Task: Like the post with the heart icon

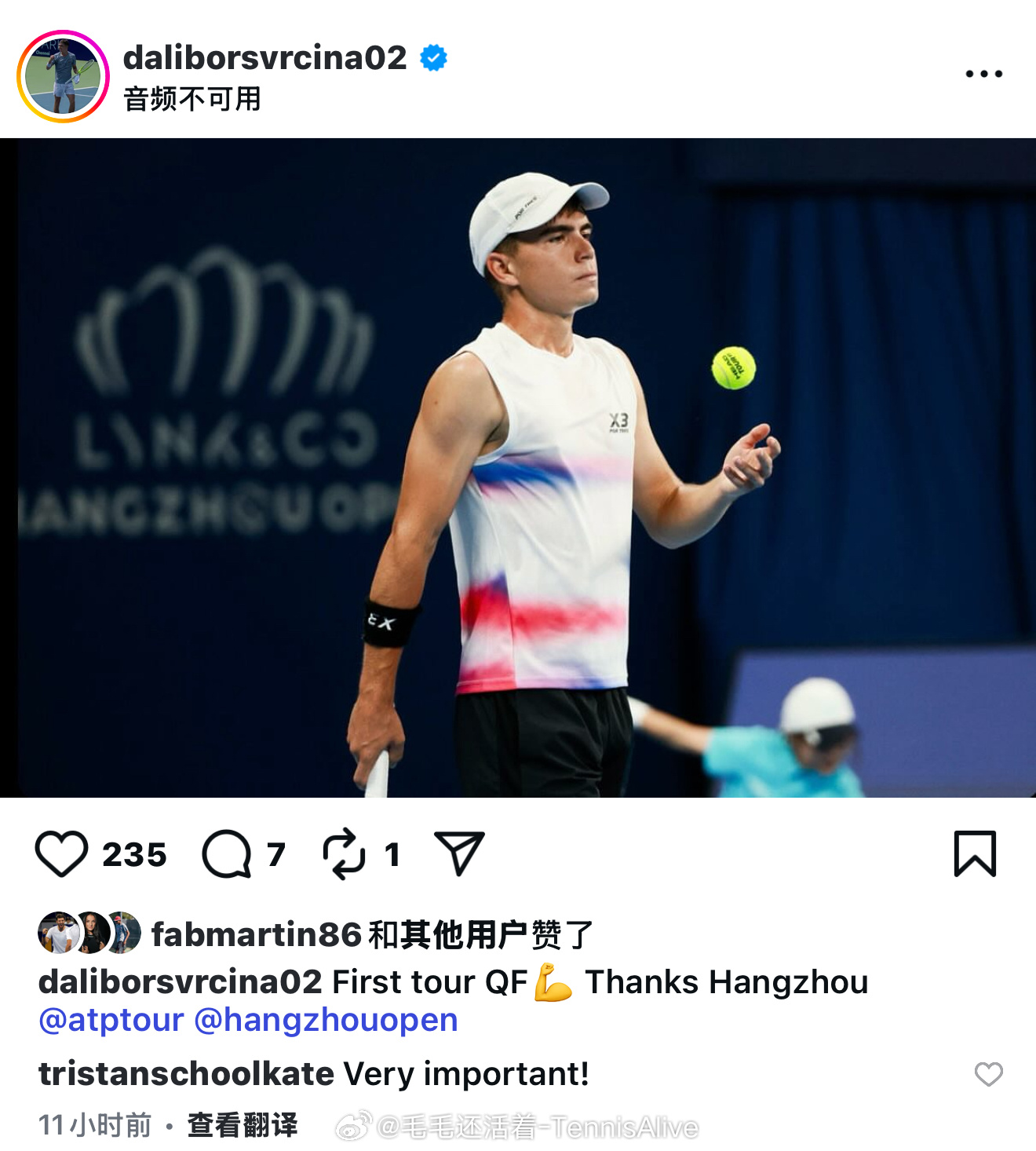Action: 62,853
